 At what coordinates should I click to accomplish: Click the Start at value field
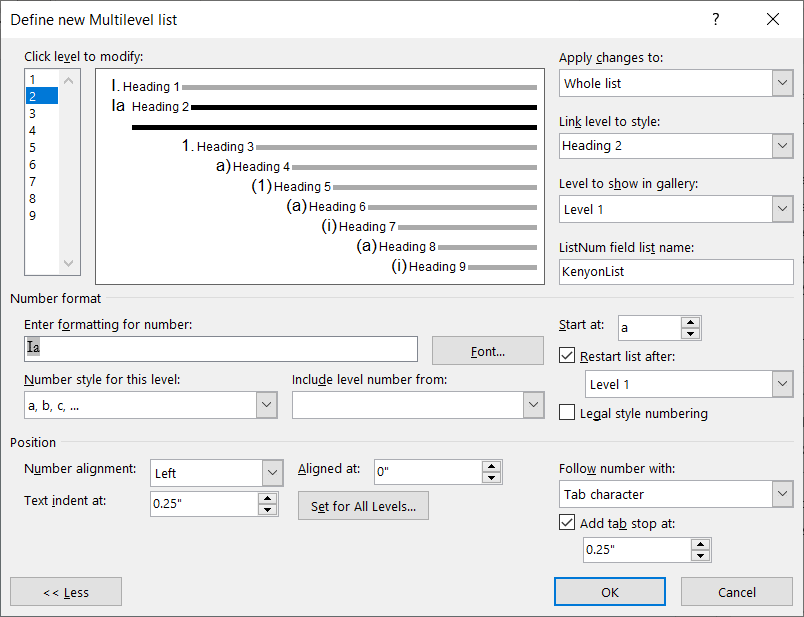650,328
